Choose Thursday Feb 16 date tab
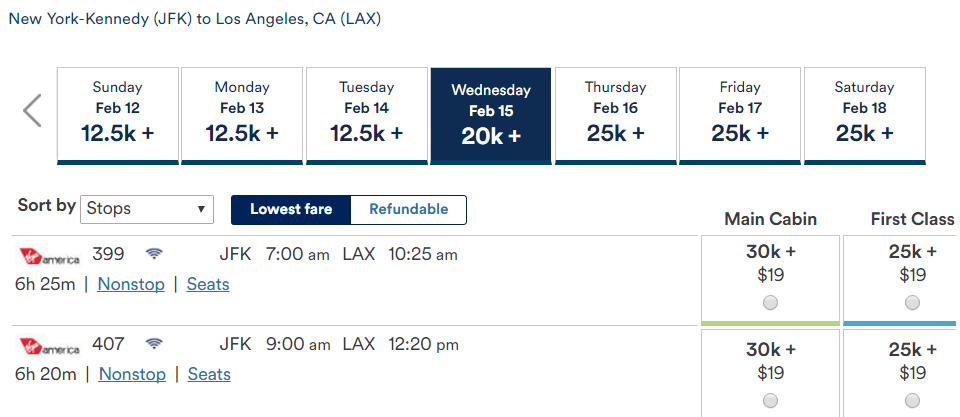Viewport: 960px width, 417px height. click(615, 115)
